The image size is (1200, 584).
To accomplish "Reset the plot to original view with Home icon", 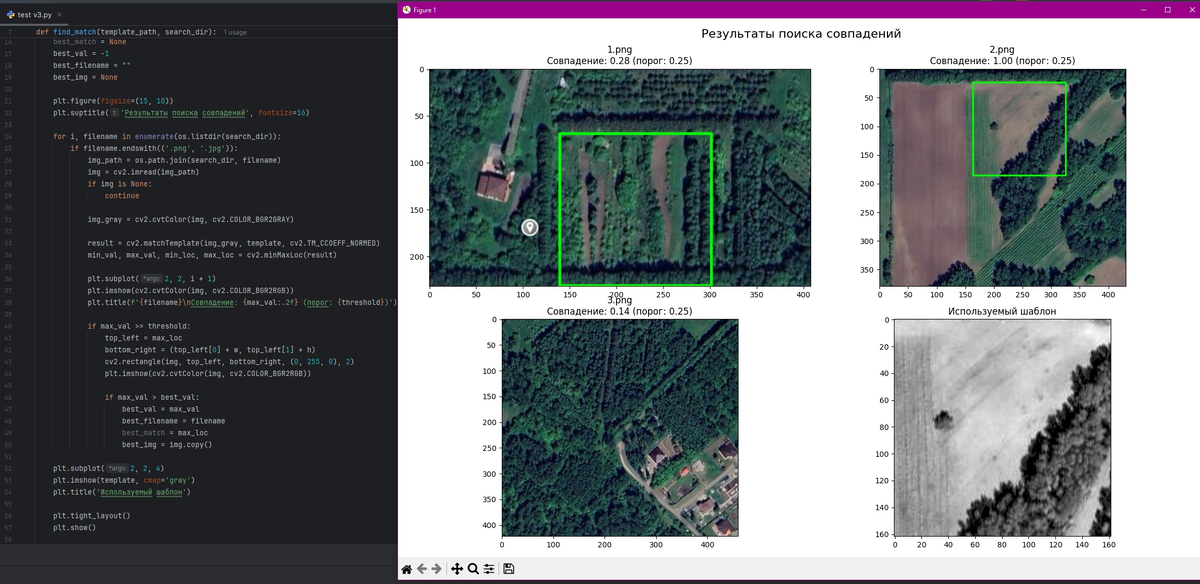I will click(407, 569).
